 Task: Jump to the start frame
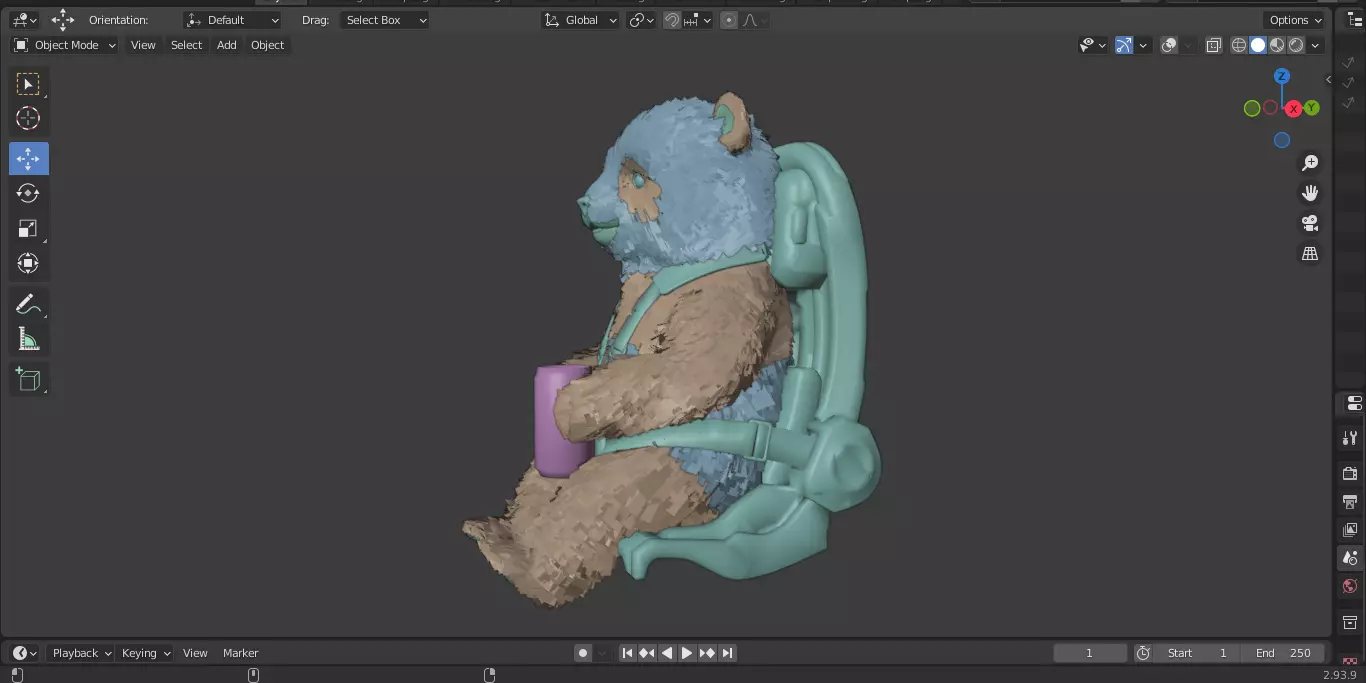[627, 653]
